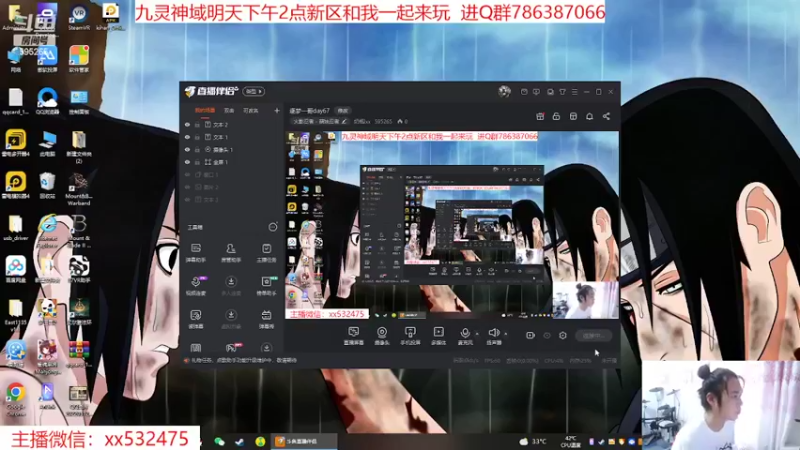The image size is (800, 450).
Task: Toggle the preview eye icon in bottom bar
Action: [547, 335]
